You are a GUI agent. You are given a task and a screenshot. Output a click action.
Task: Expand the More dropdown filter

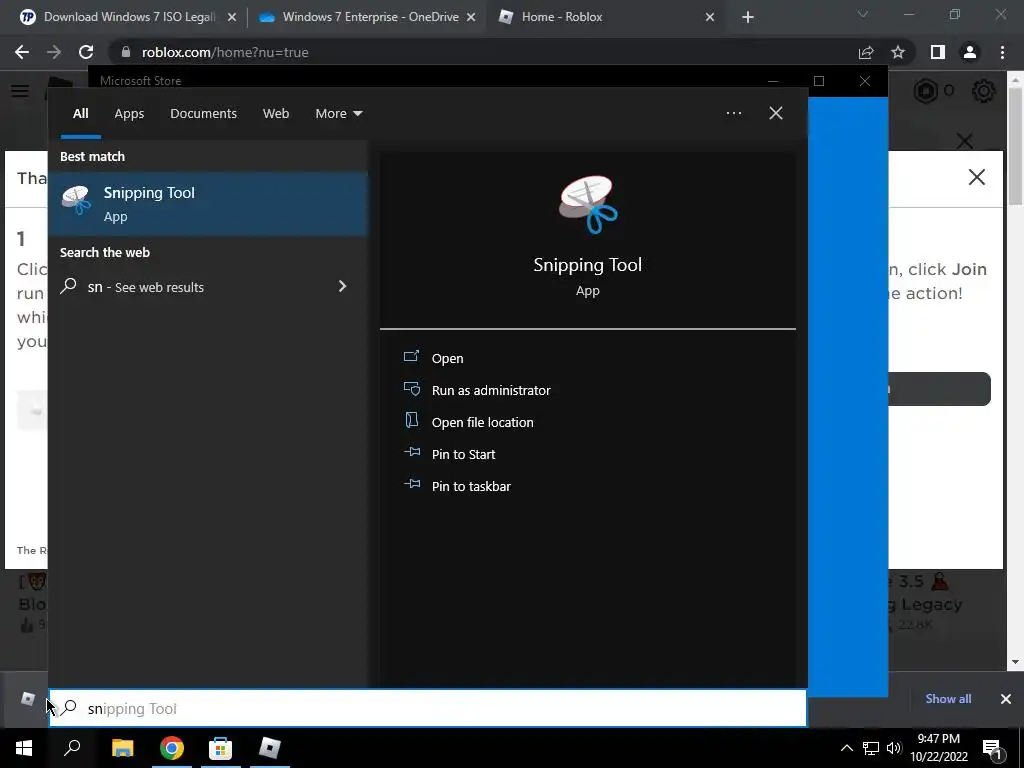point(338,113)
